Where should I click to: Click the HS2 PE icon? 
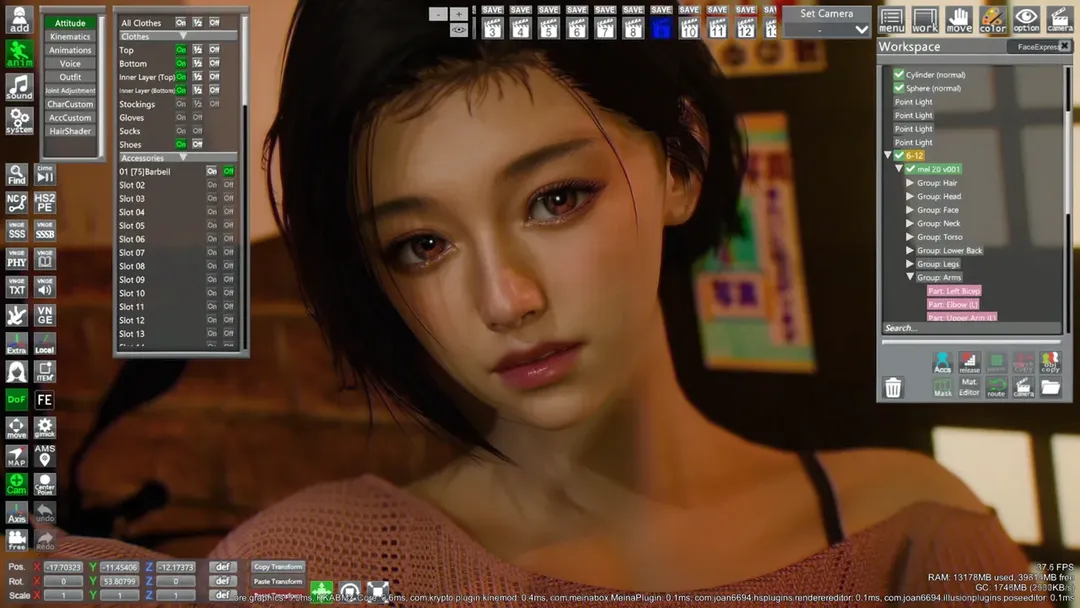(45, 202)
